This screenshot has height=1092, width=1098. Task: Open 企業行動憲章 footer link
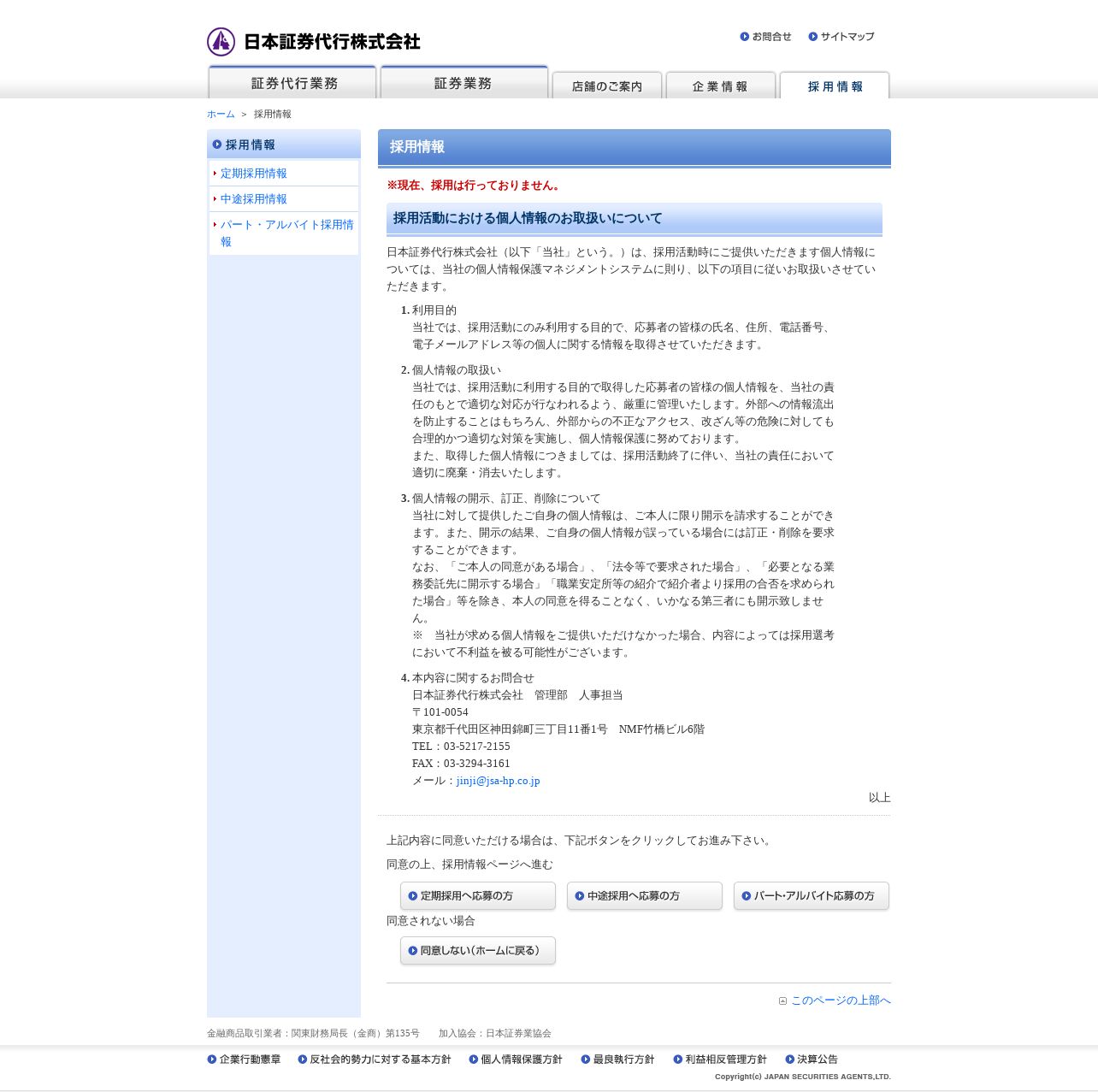244,1060
